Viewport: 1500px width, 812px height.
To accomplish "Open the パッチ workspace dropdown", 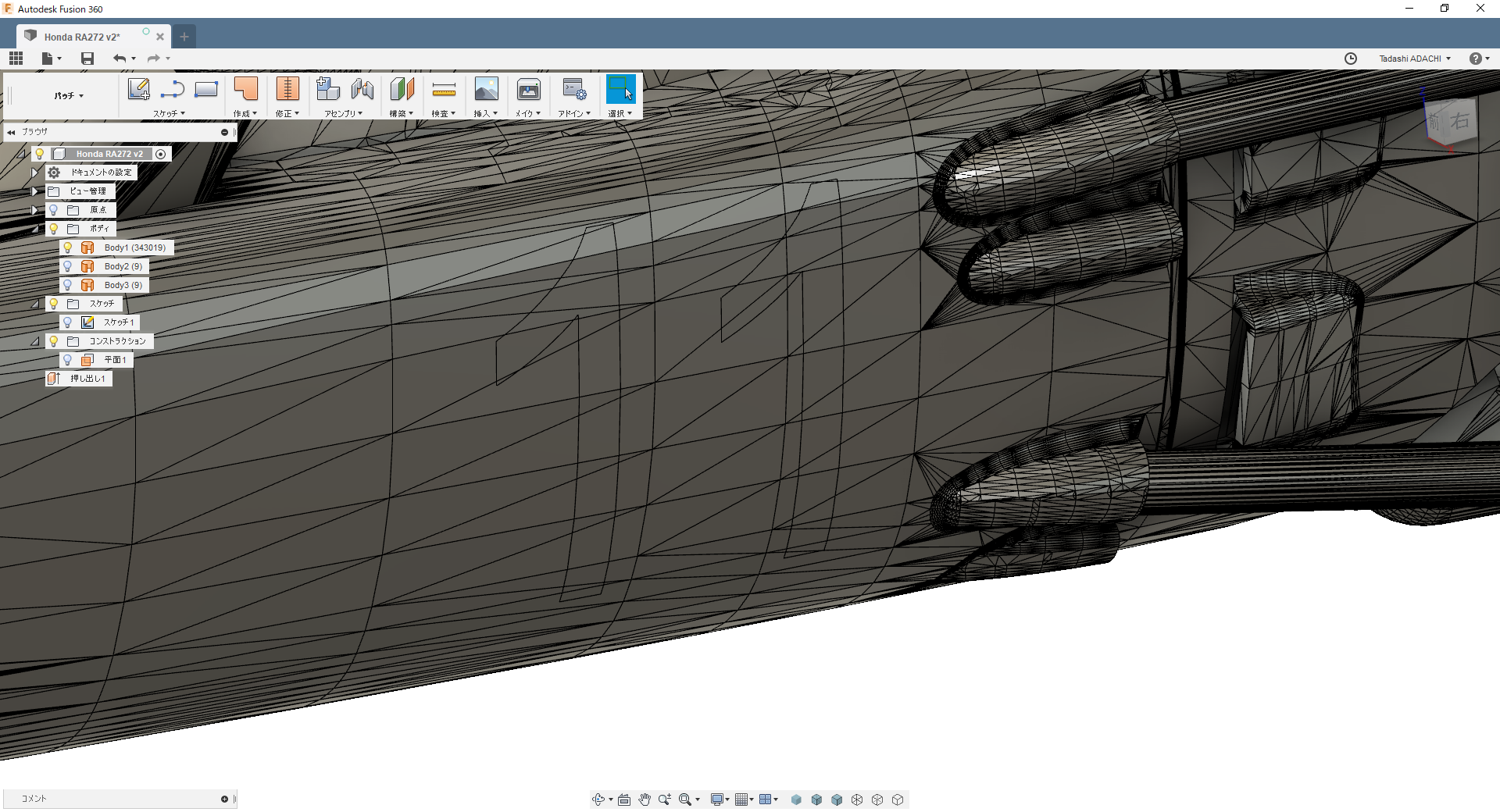I will (69, 96).
